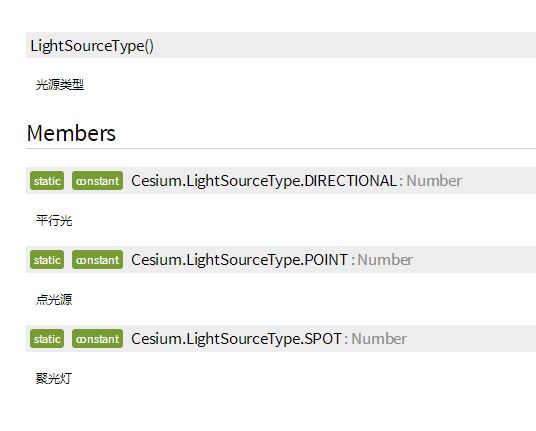The height and width of the screenshot is (431, 536).
Task: Click constant badge beside SPOT member
Action: point(97,339)
